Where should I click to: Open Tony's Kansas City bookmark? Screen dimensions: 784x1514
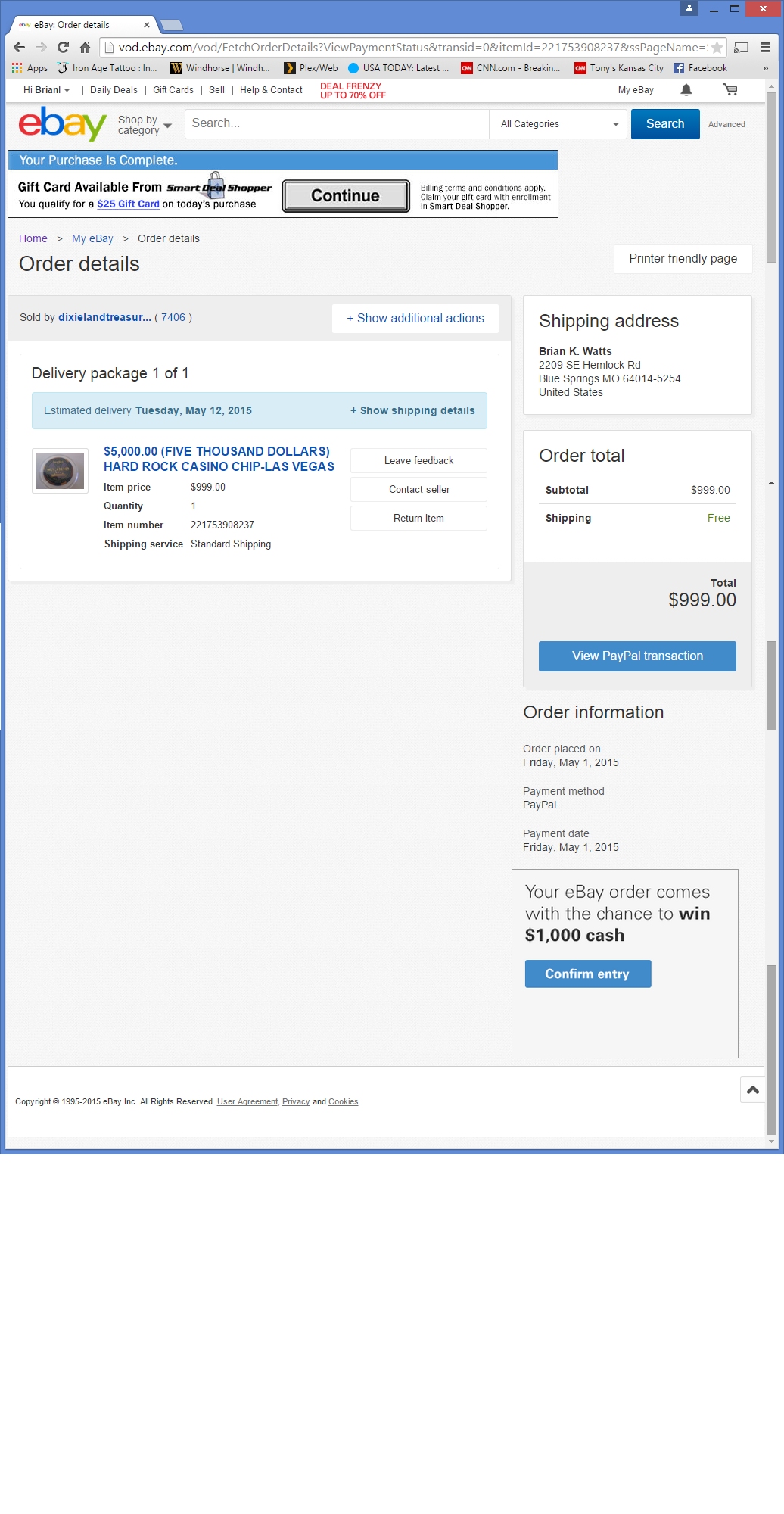619,68
